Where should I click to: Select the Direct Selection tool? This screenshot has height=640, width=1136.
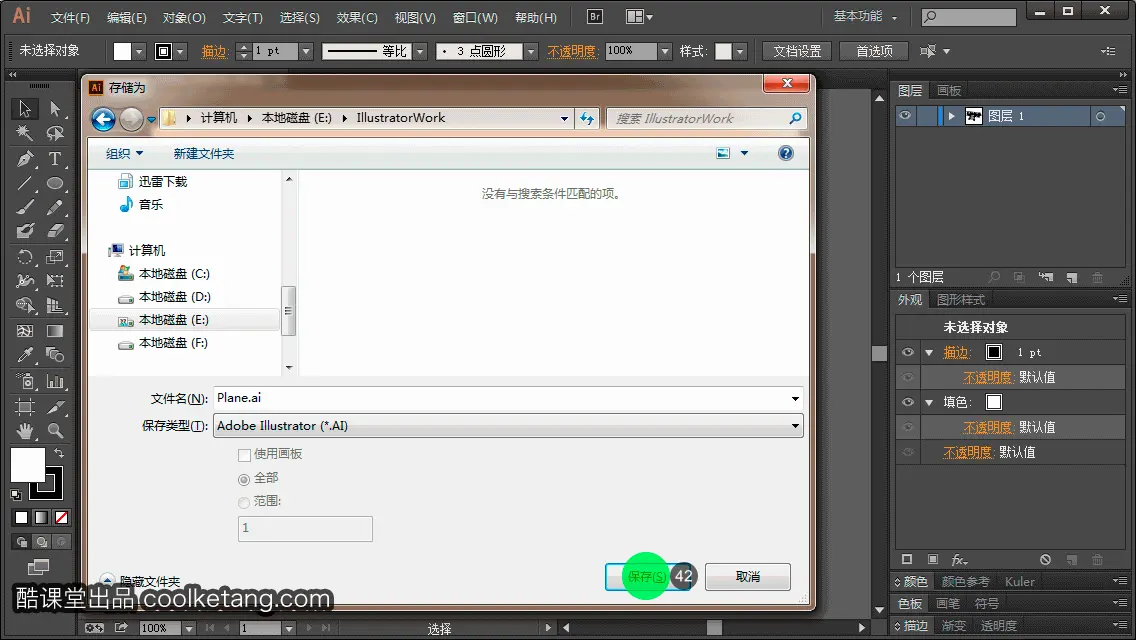55,109
